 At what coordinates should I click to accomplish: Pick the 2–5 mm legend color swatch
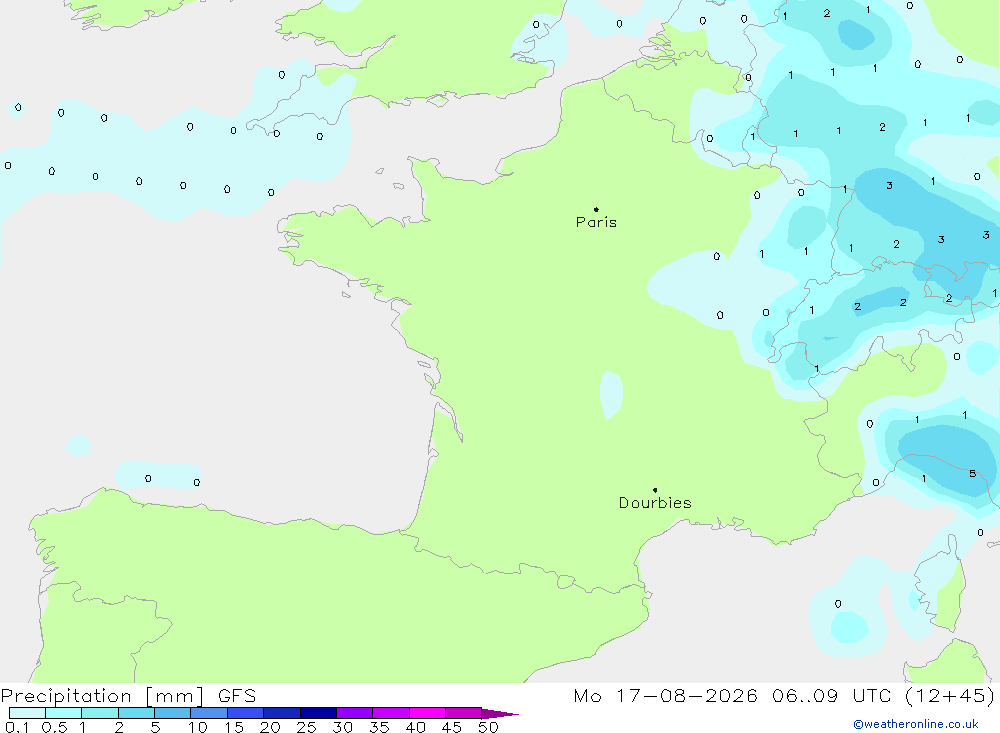[136, 713]
